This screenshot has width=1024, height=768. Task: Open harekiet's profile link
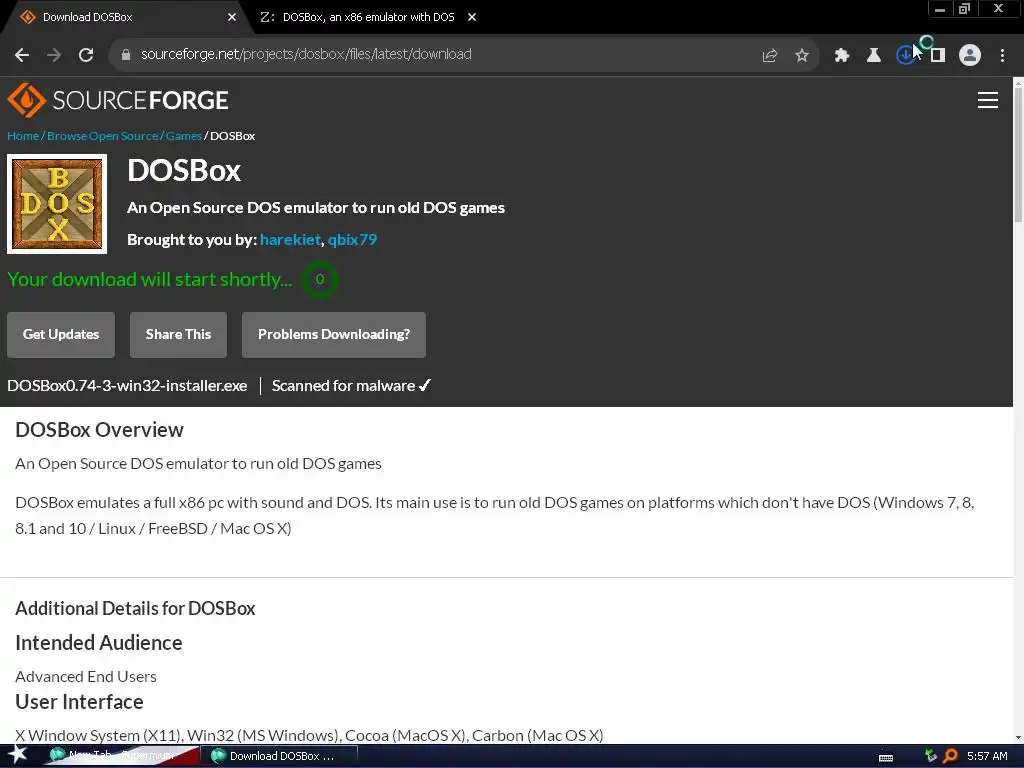(x=291, y=240)
